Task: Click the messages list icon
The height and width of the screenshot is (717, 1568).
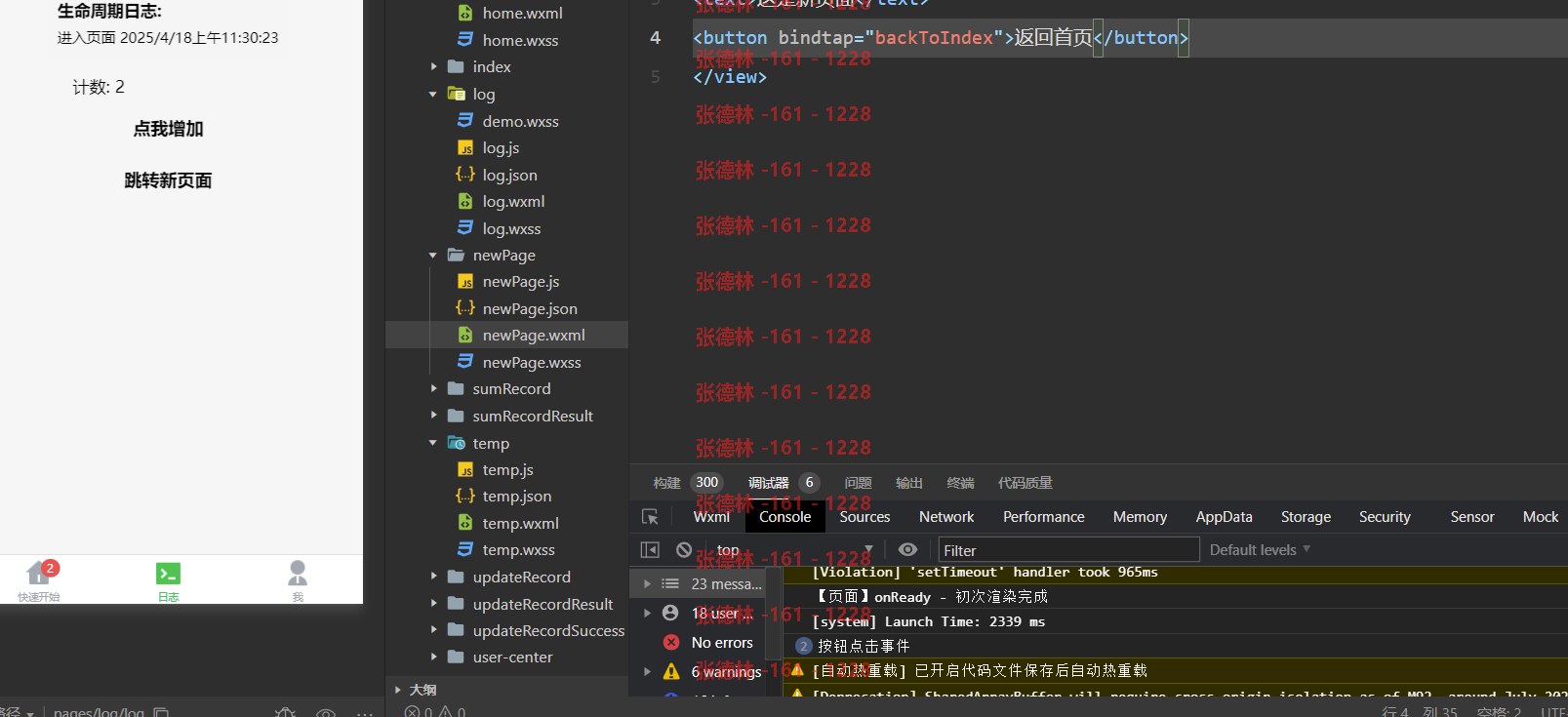Action: (x=670, y=583)
